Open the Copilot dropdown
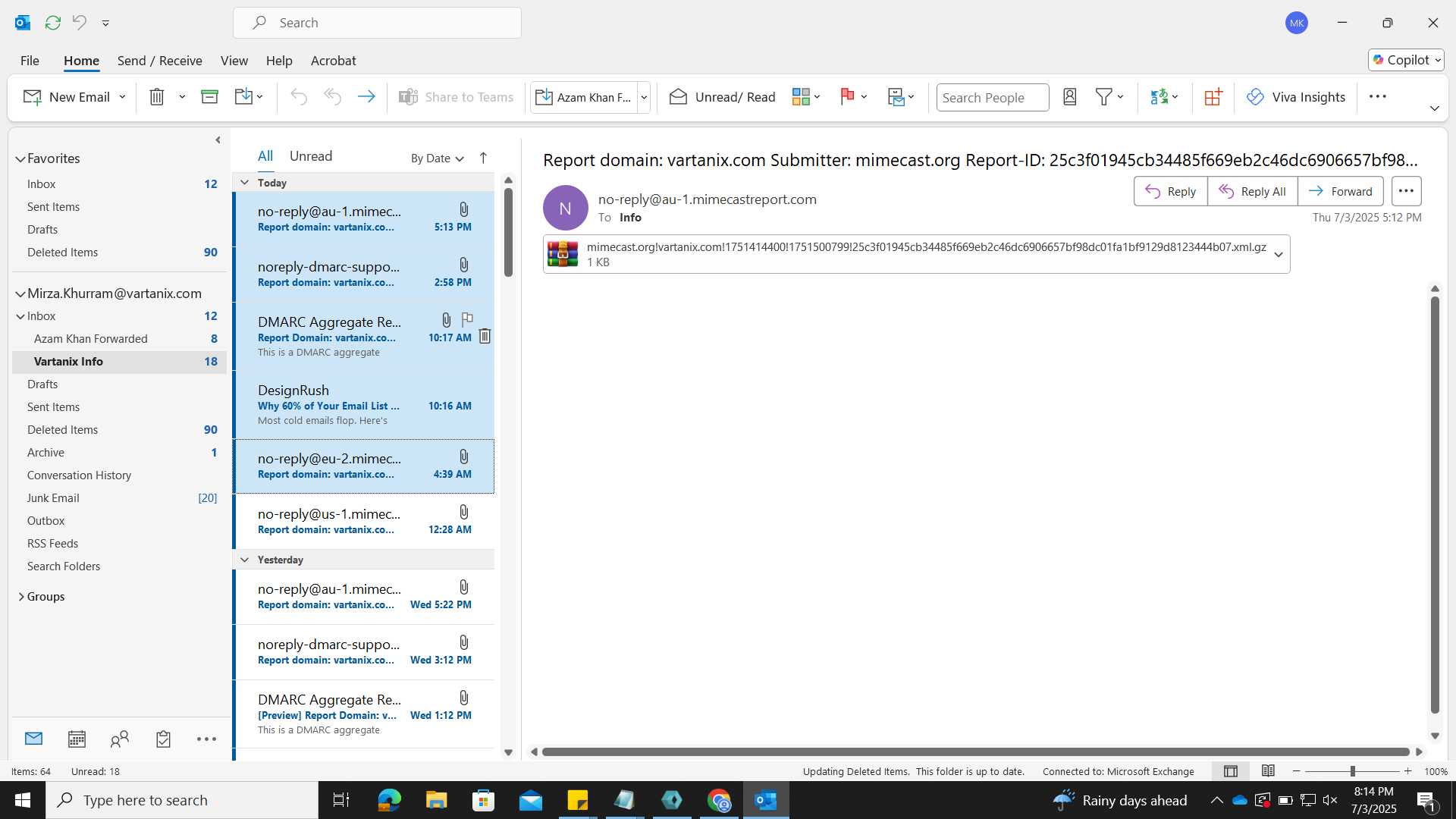This screenshot has height=819, width=1456. (x=1407, y=60)
